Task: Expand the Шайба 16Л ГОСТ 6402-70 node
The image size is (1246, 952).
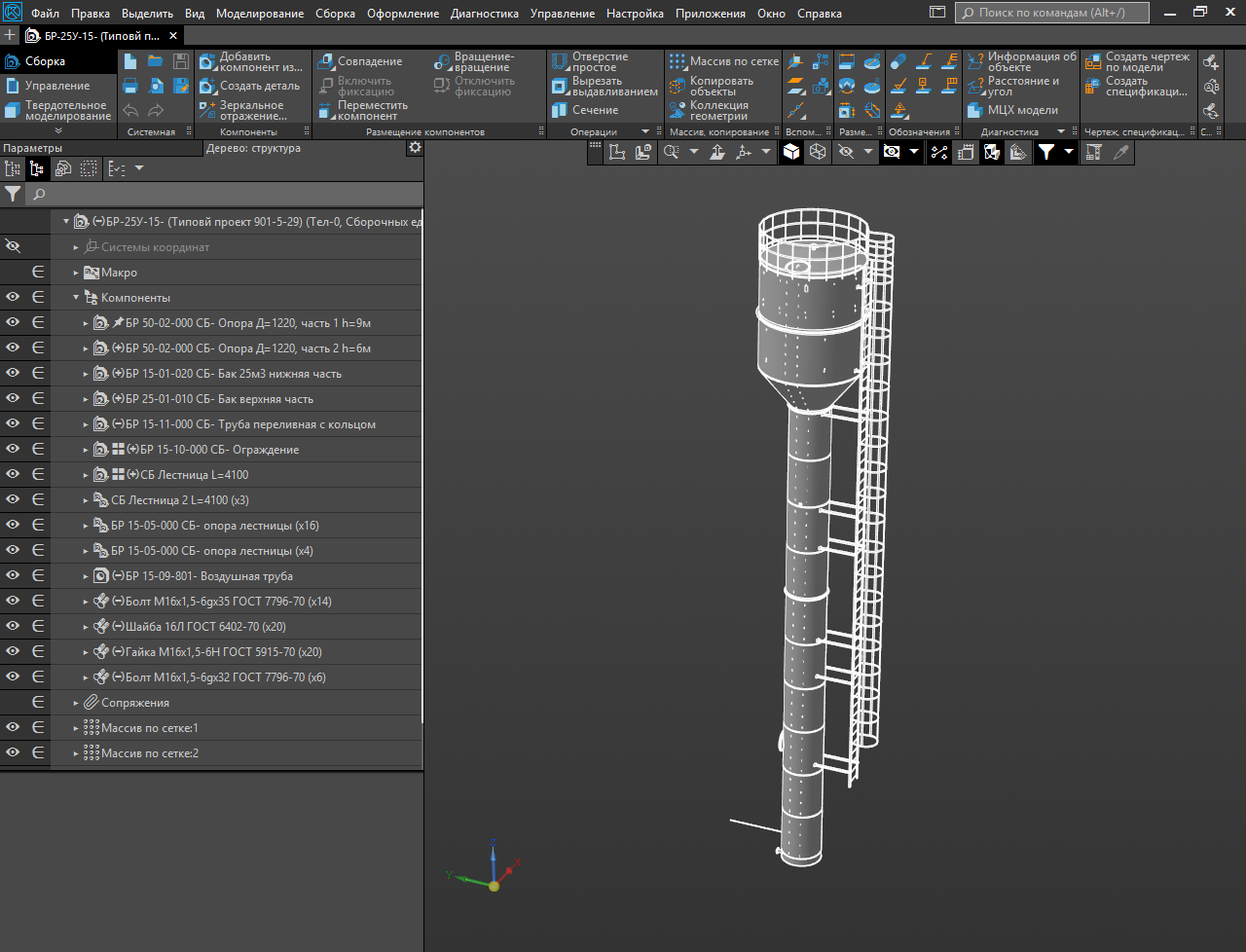Action: 86,627
